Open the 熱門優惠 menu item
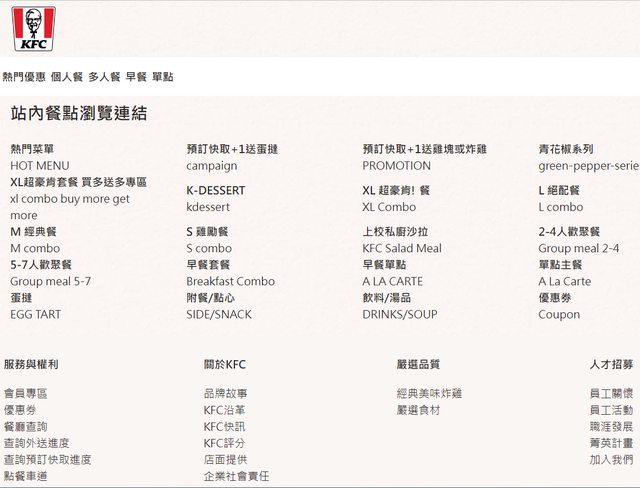640x488 pixels. [23, 77]
